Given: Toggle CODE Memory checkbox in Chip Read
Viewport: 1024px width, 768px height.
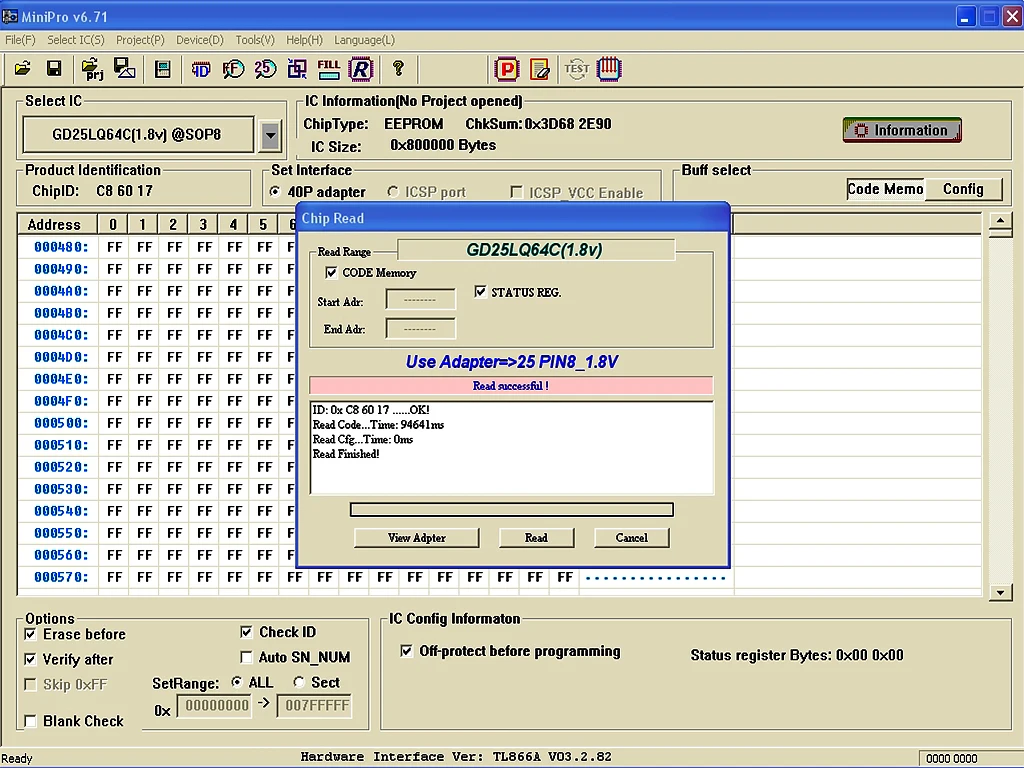Looking at the screenshot, I should click(331, 272).
